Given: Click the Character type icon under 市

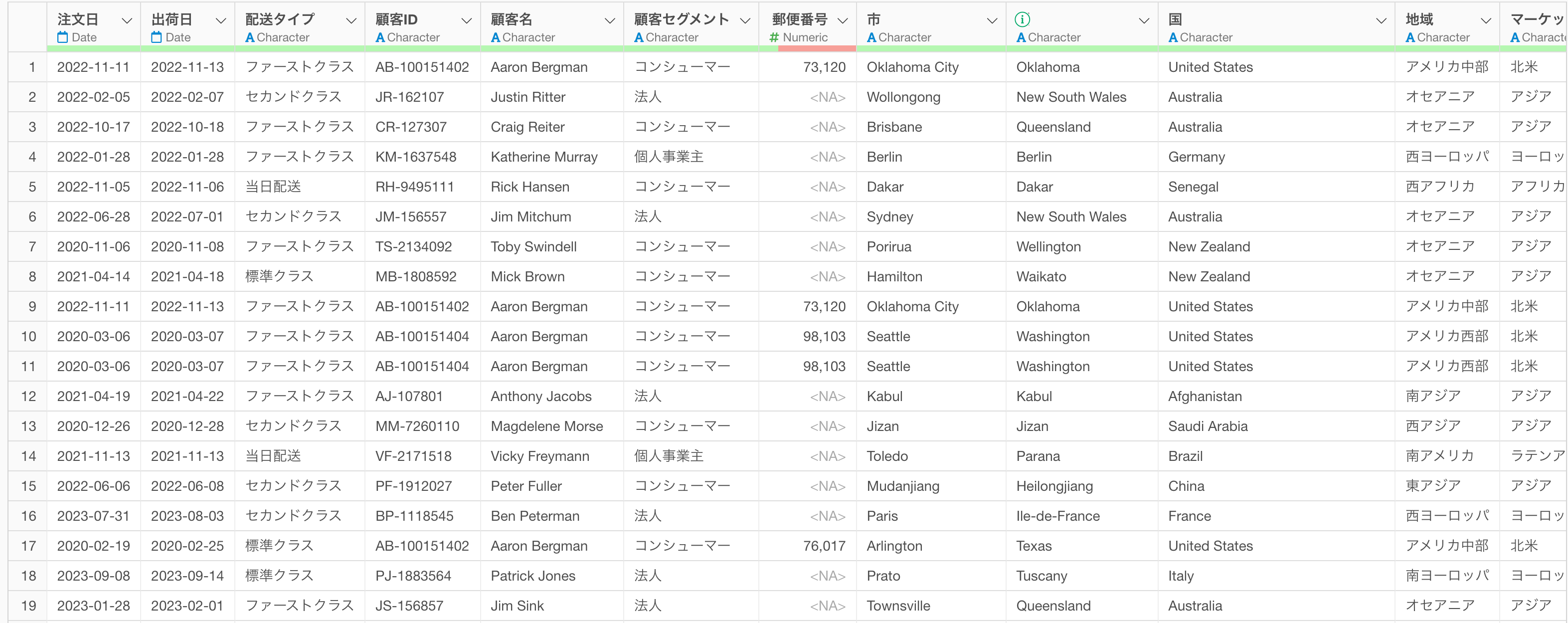Looking at the screenshot, I should click(x=871, y=38).
